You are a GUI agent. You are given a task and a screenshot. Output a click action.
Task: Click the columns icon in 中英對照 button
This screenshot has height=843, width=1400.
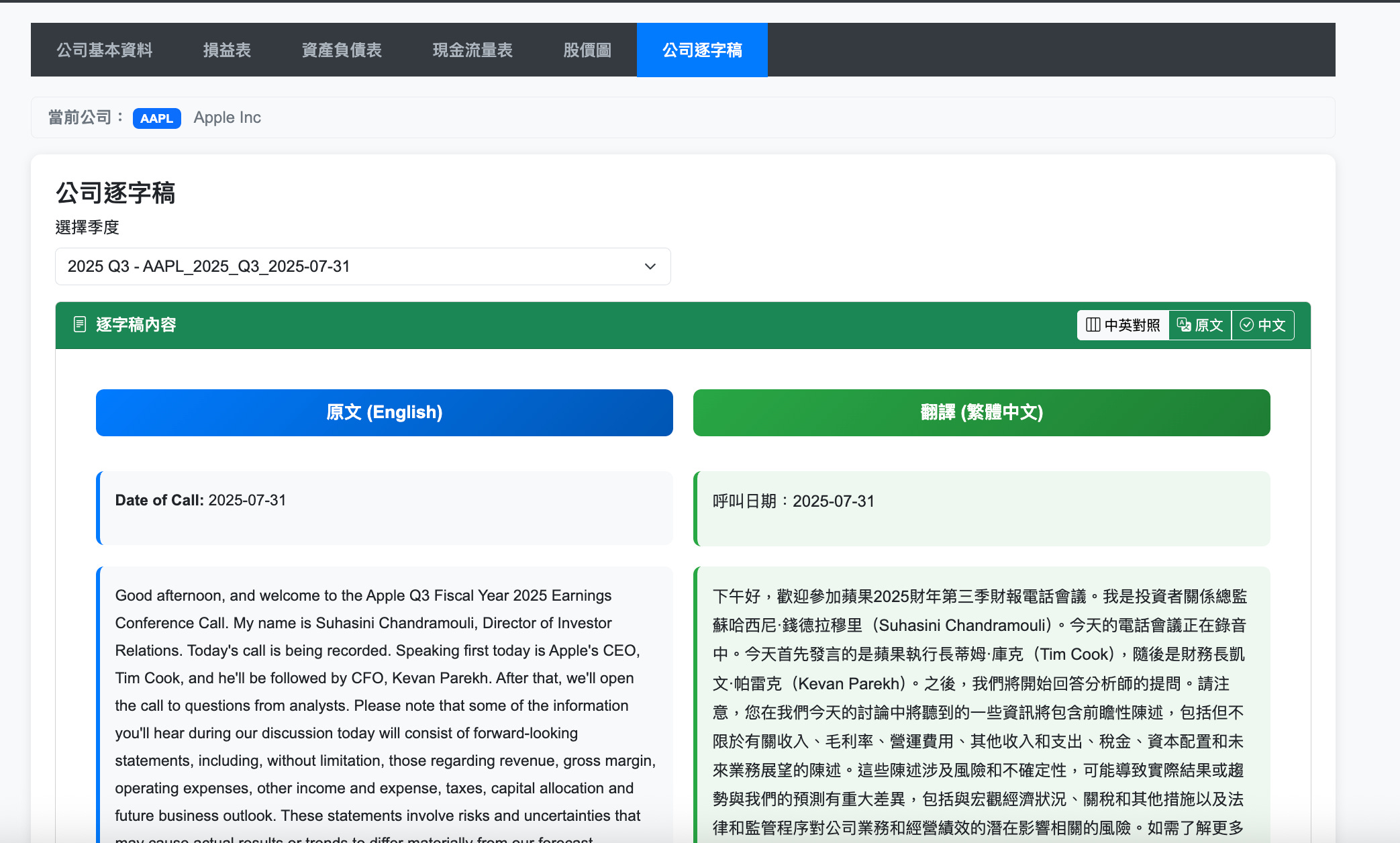(1093, 325)
